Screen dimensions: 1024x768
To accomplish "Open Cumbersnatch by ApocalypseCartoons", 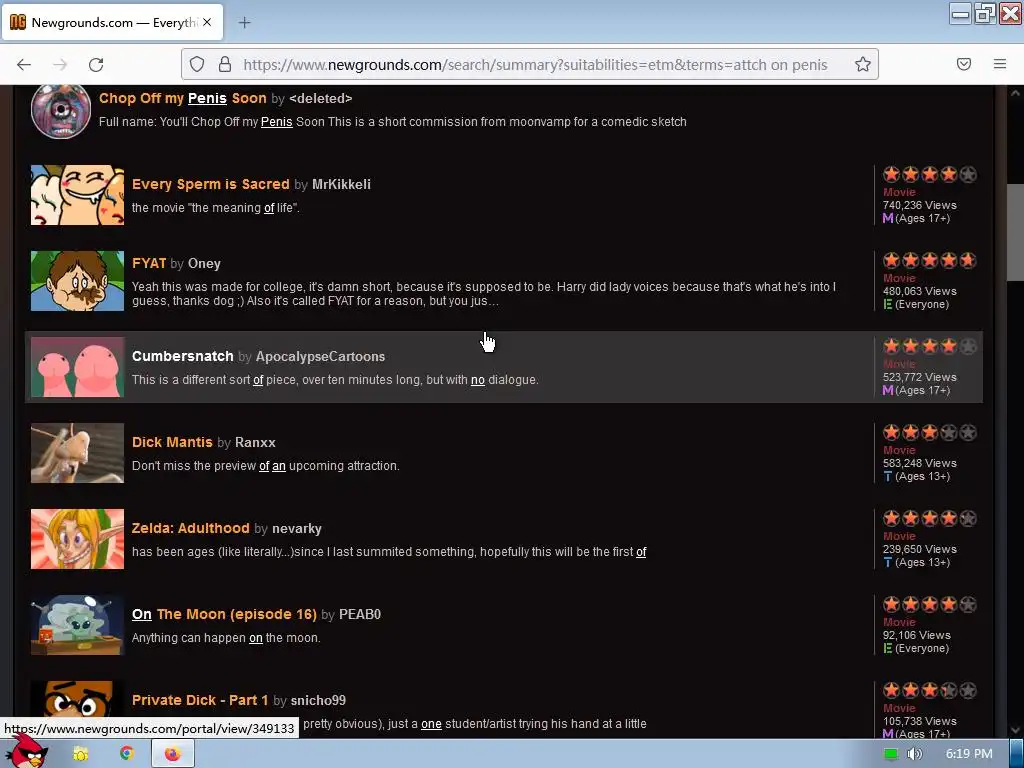I will click(183, 356).
